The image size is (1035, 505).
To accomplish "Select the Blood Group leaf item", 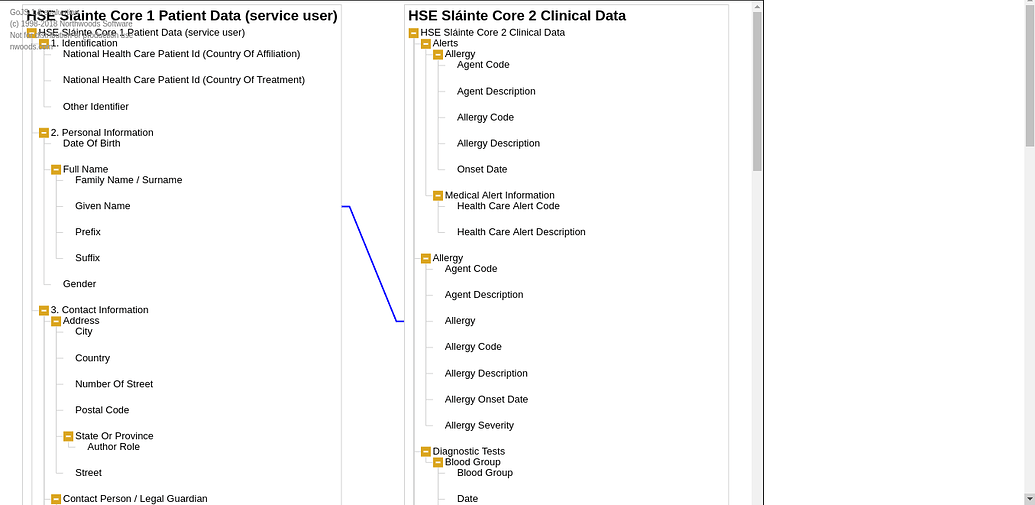I will (484, 473).
